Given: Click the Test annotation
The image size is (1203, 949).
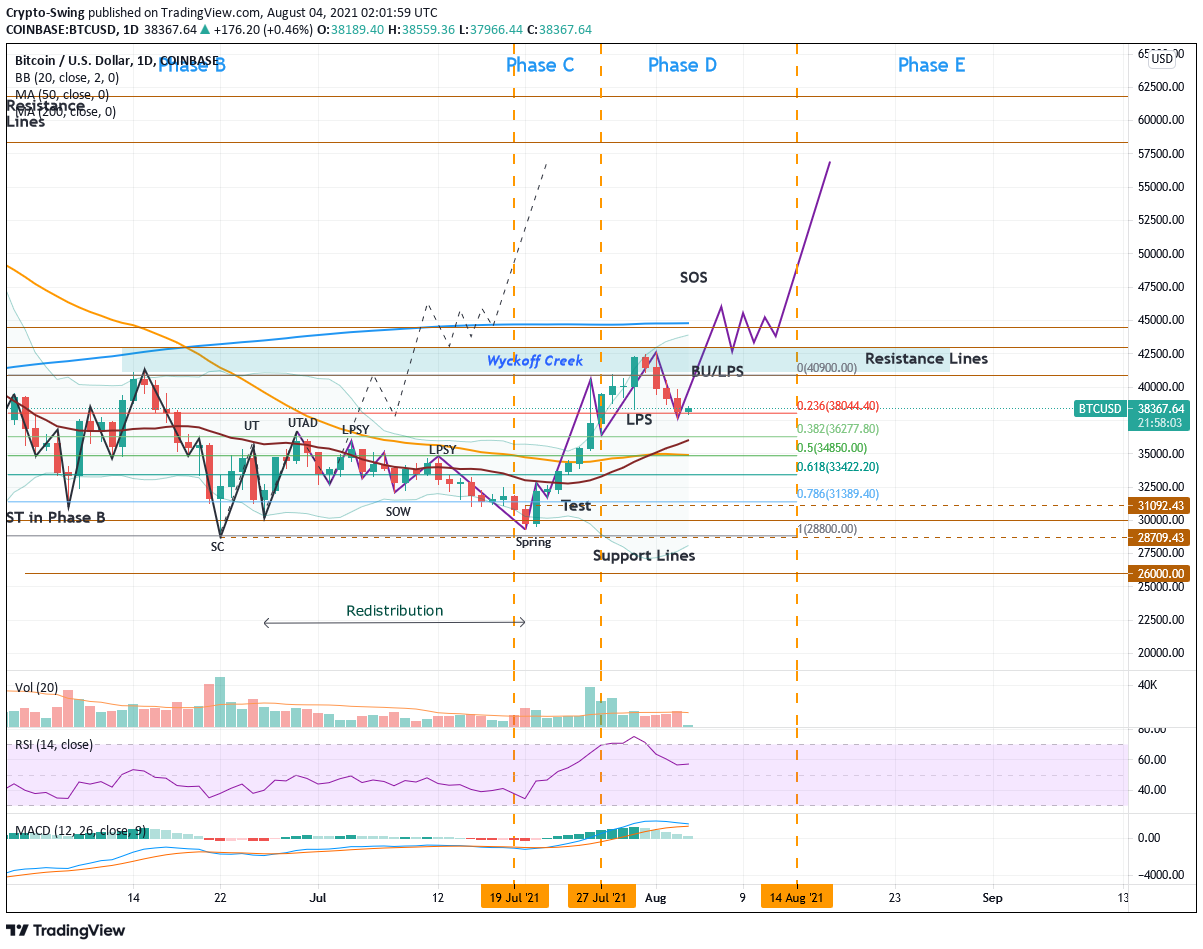Looking at the screenshot, I should point(575,506).
